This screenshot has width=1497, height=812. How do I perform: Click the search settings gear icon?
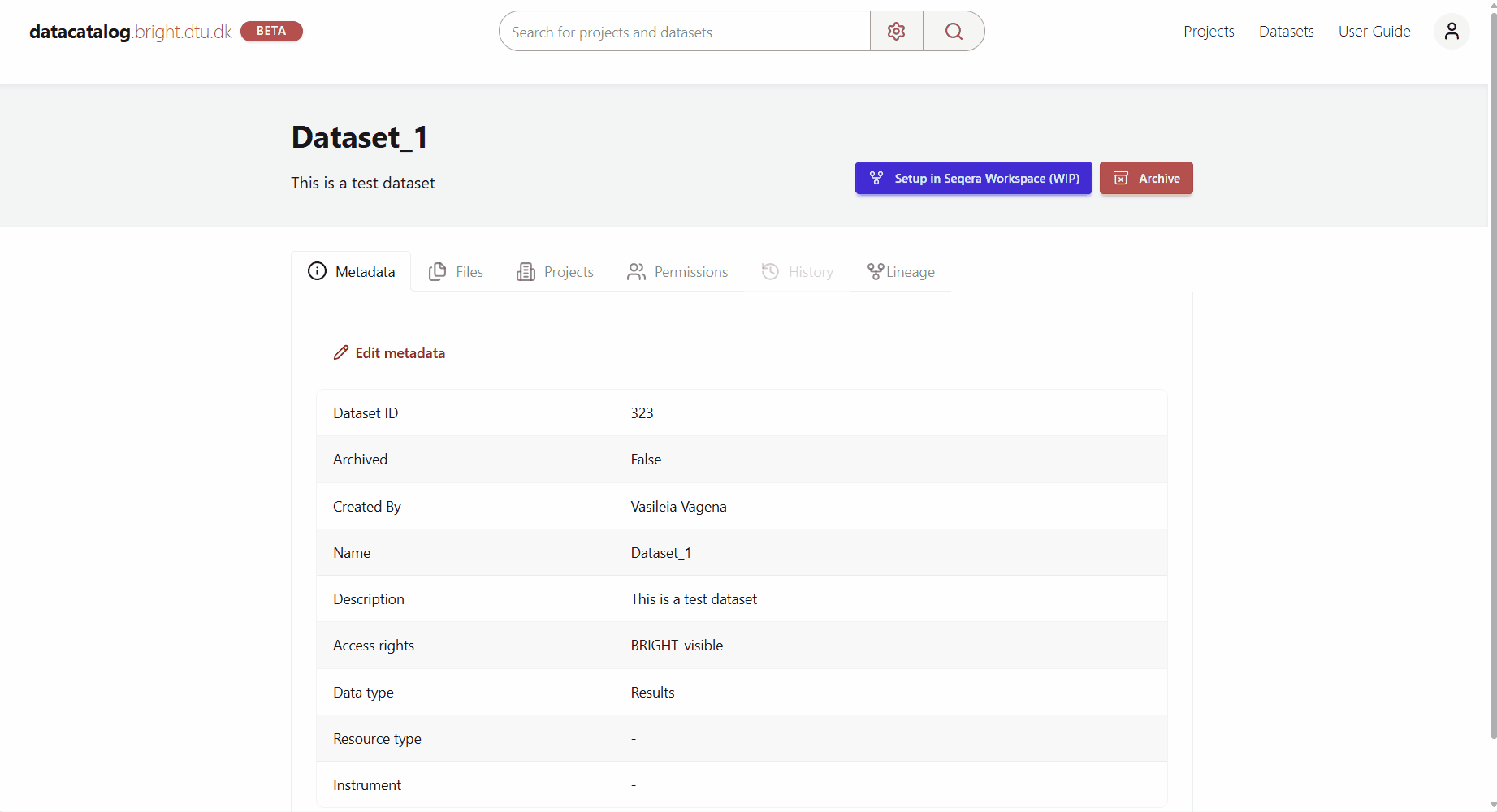(x=896, y=32)
